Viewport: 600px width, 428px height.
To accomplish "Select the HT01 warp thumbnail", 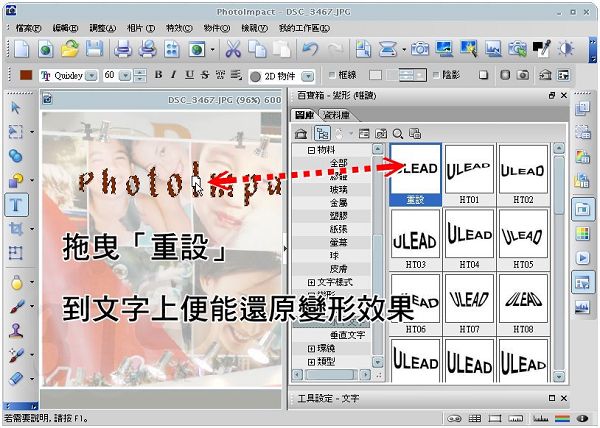I will [469, 174].
